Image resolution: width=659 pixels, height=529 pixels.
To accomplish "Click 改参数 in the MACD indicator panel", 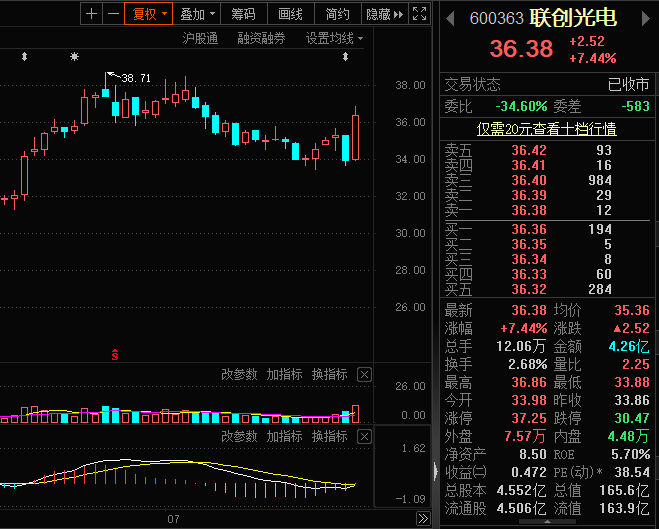I will 239,437.
